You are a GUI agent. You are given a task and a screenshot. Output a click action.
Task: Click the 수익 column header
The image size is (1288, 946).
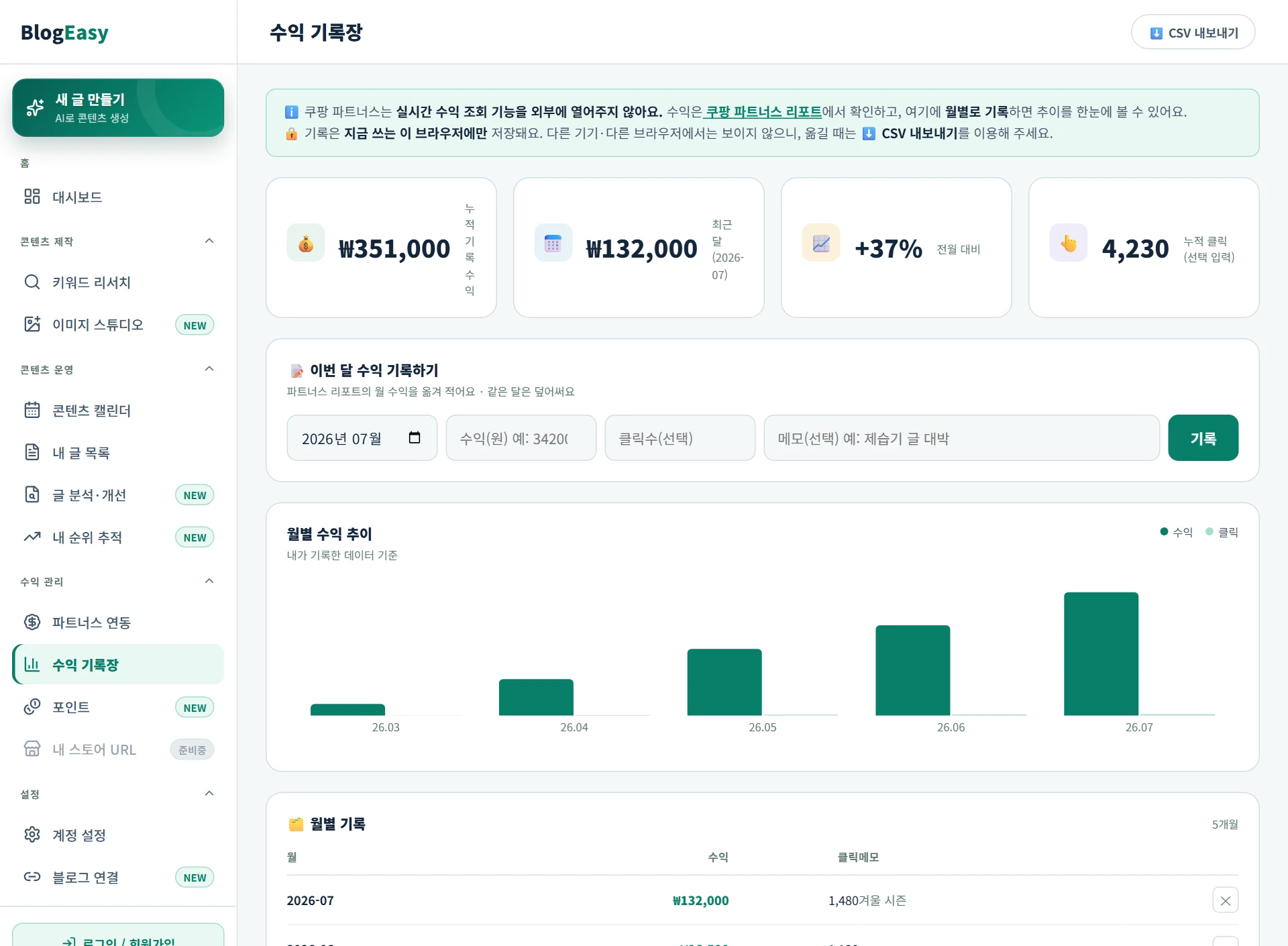tap(718, 857)
